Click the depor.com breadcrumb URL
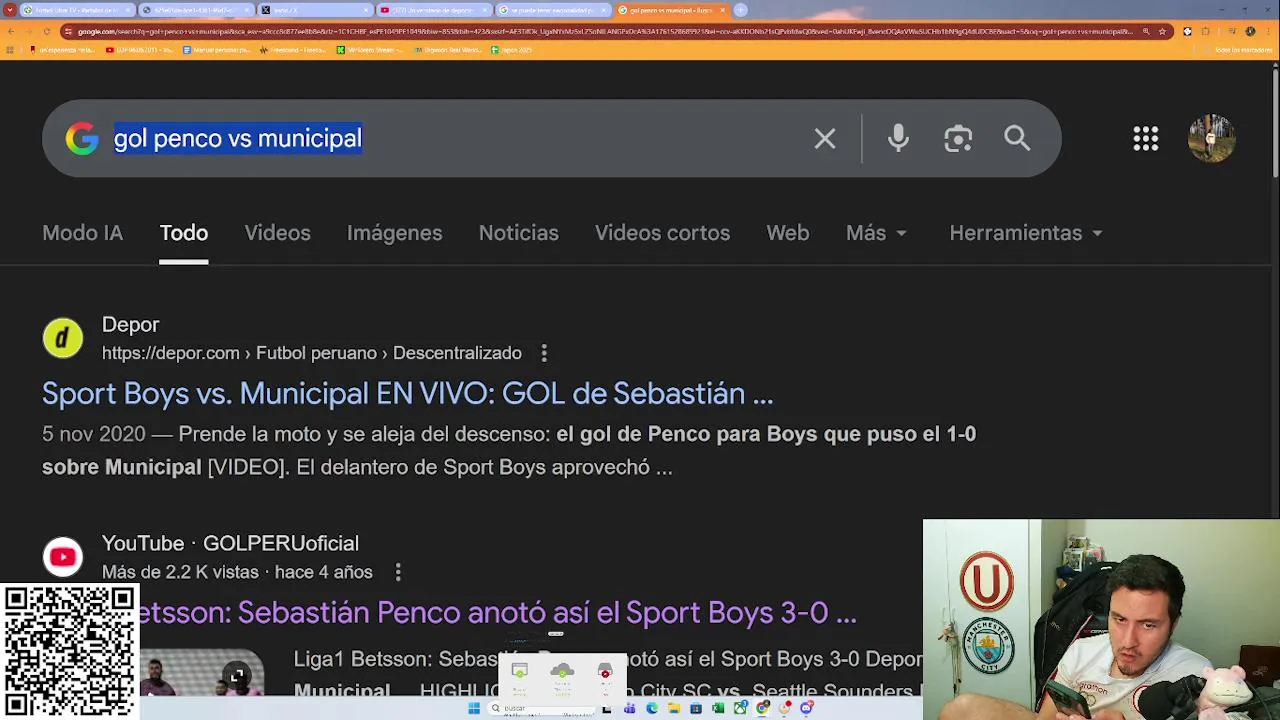Image resolution: width=1280 pixels, height=720 pixels. pyautogui.click(x=312, y=353)
